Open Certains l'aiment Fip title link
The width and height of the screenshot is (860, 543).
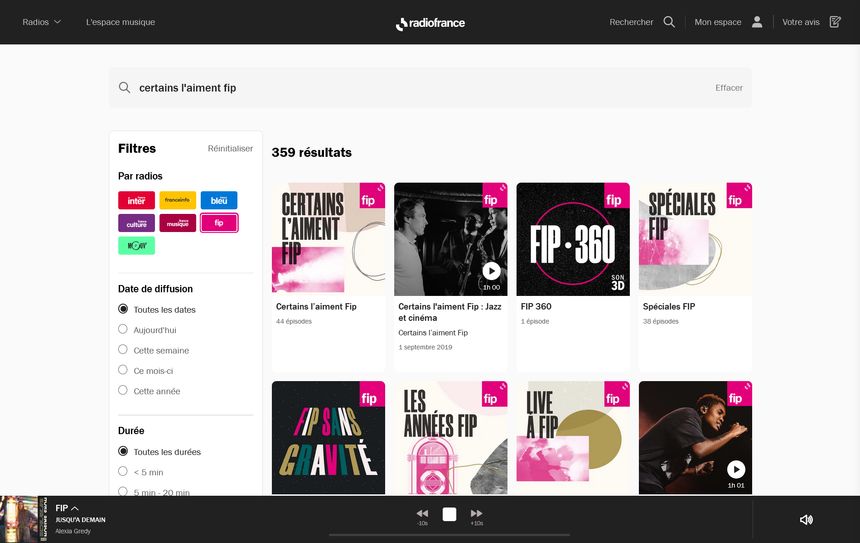[x=316, y=307]
